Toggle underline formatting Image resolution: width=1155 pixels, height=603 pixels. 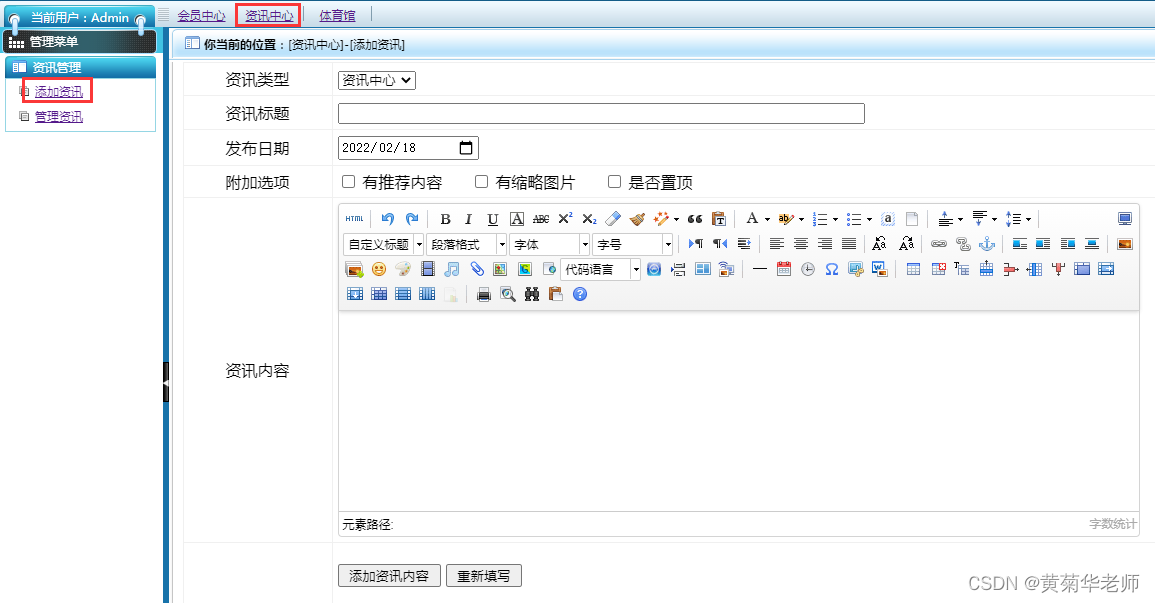coord(493,219)
